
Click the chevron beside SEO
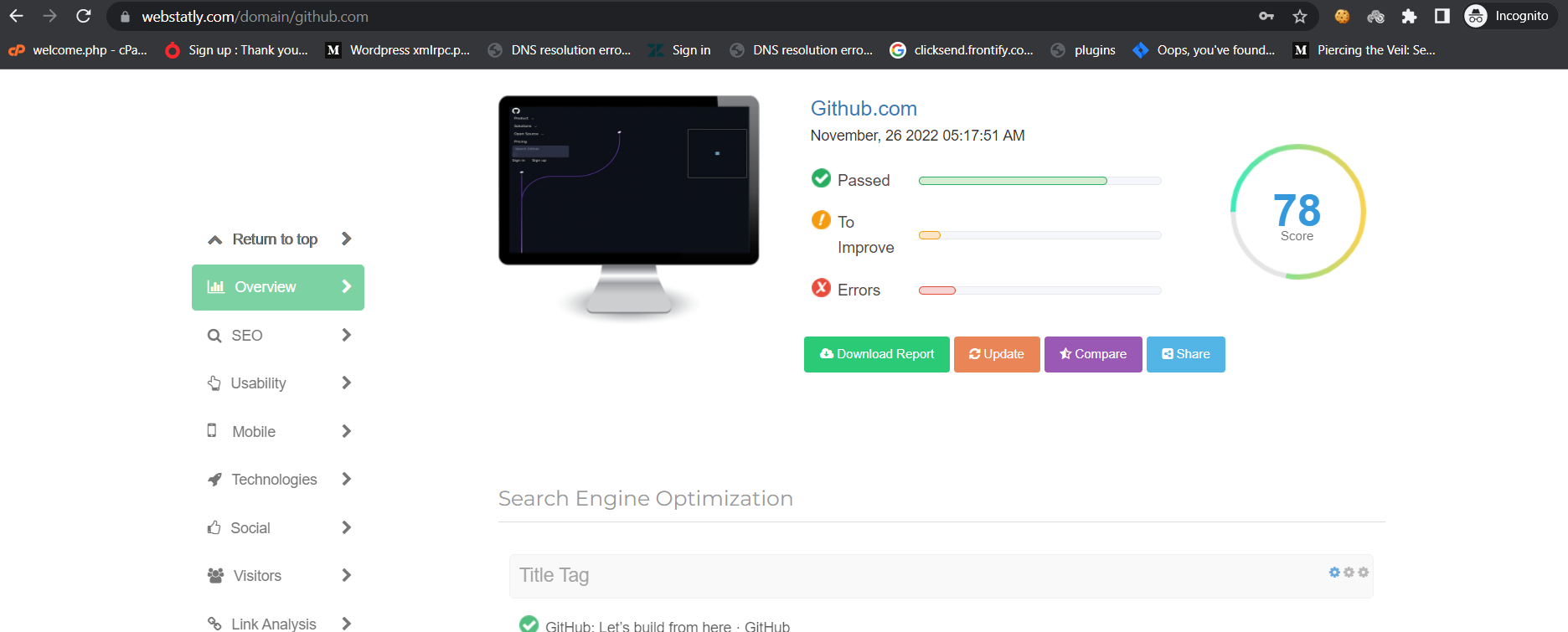point(347,335)
